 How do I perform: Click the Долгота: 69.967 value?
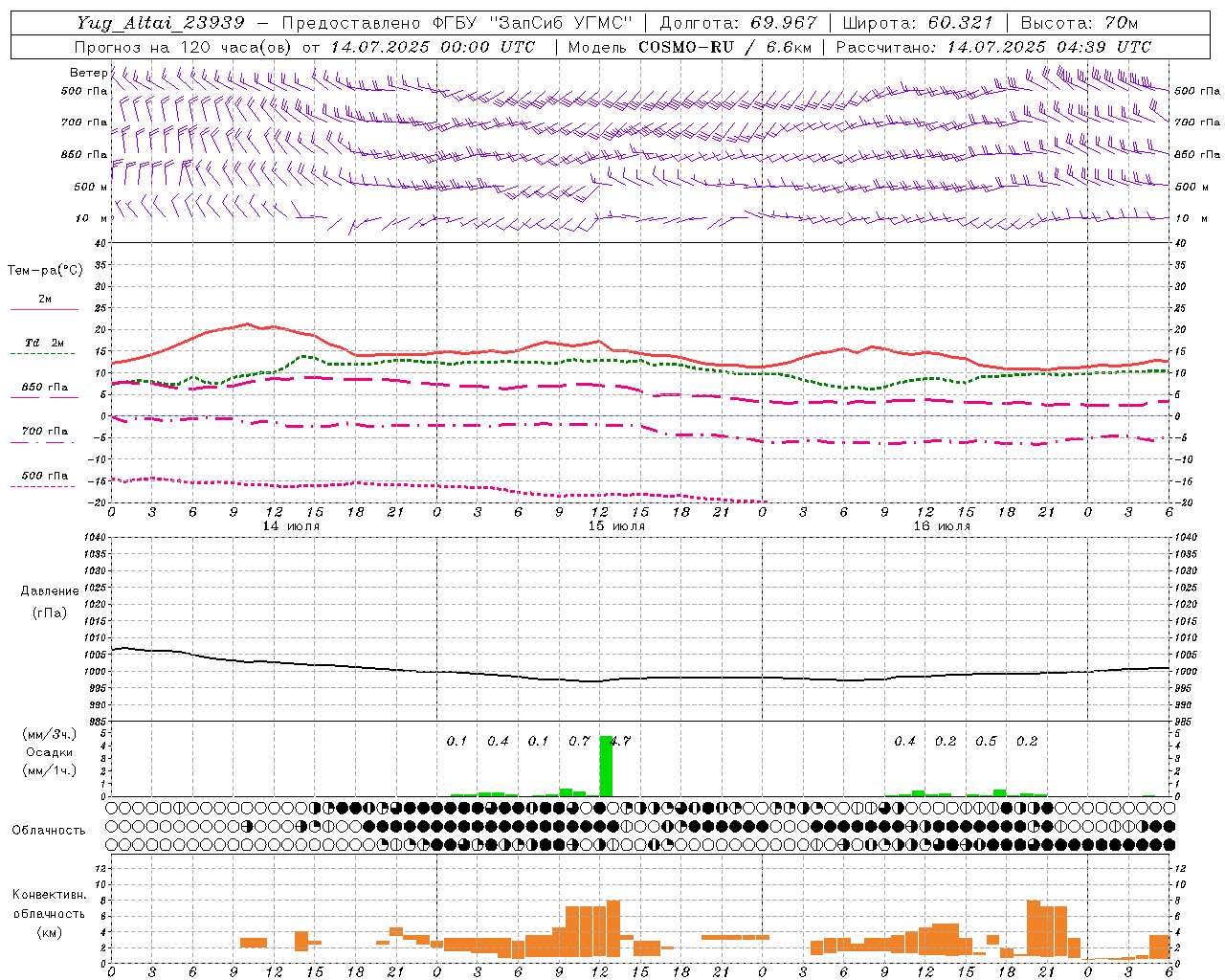pyautogui.click(x=739, y=23)
